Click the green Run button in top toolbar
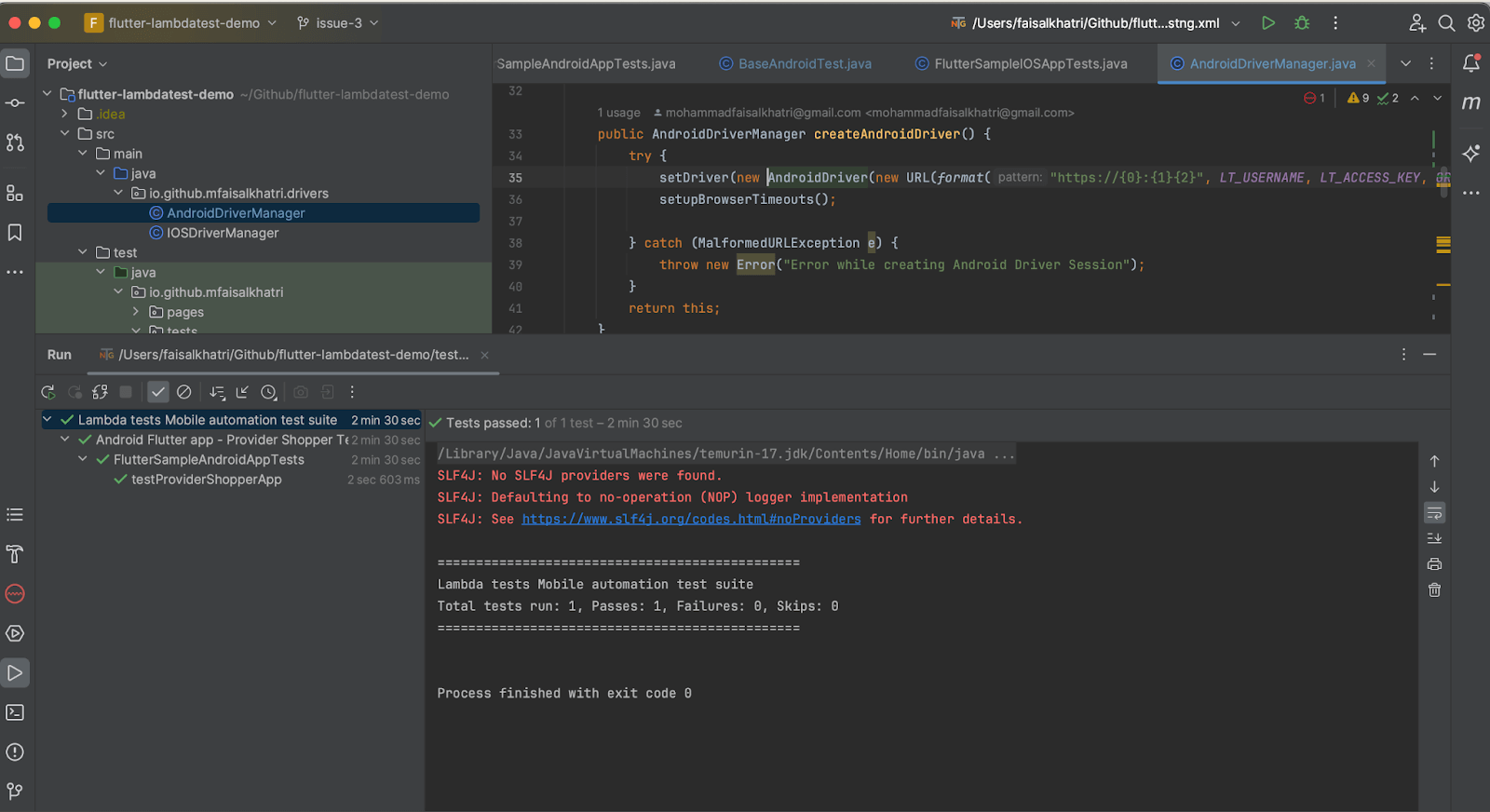This screenshot has height=812, width=1490. coord(1267,23)
